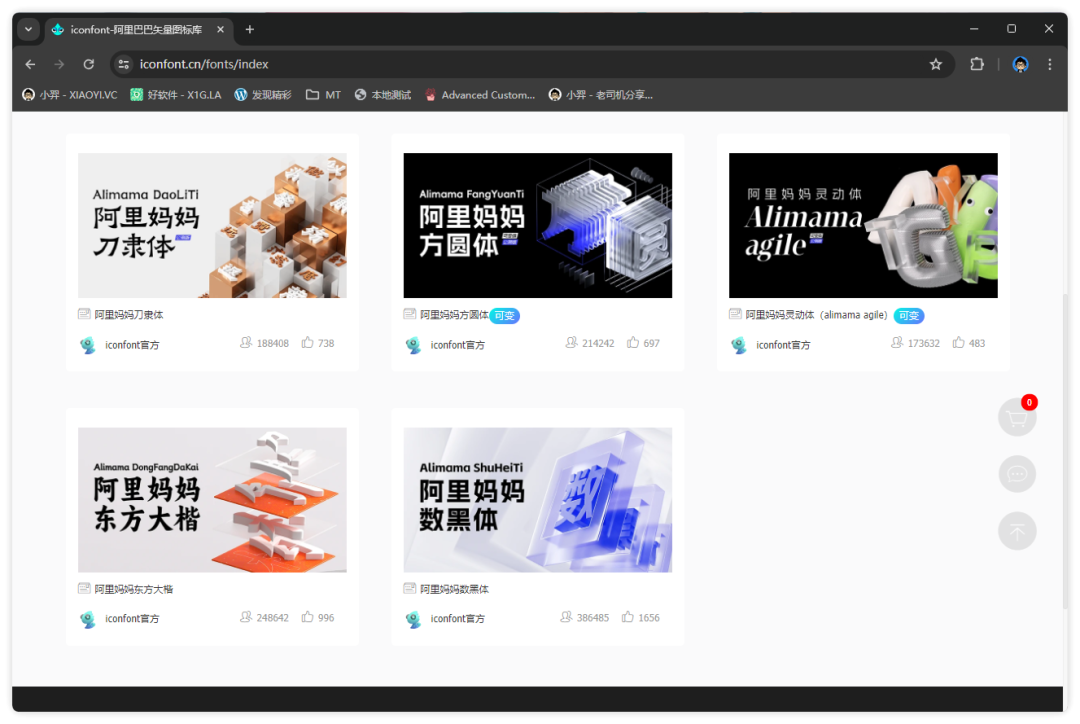
Task: Click the font icon before 阿里妈妈灵动体
Action: pyautogui.click(x=736, y=314)
